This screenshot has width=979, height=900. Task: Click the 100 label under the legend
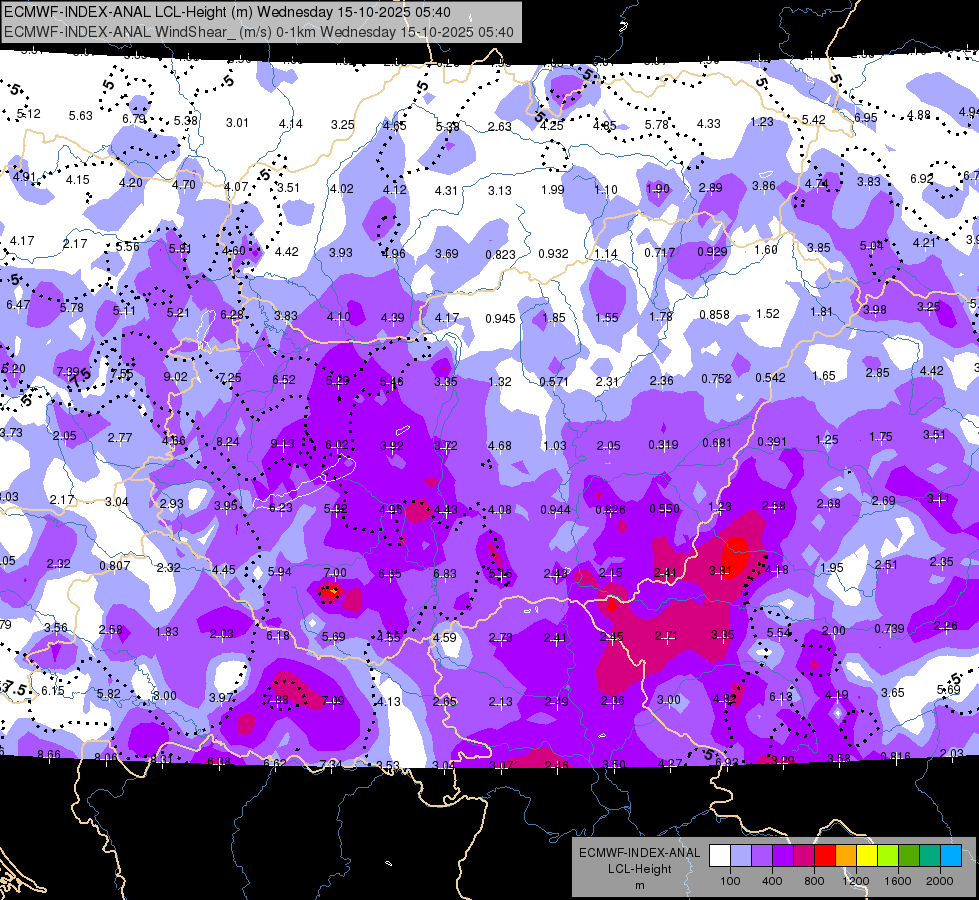pos(730,881)
